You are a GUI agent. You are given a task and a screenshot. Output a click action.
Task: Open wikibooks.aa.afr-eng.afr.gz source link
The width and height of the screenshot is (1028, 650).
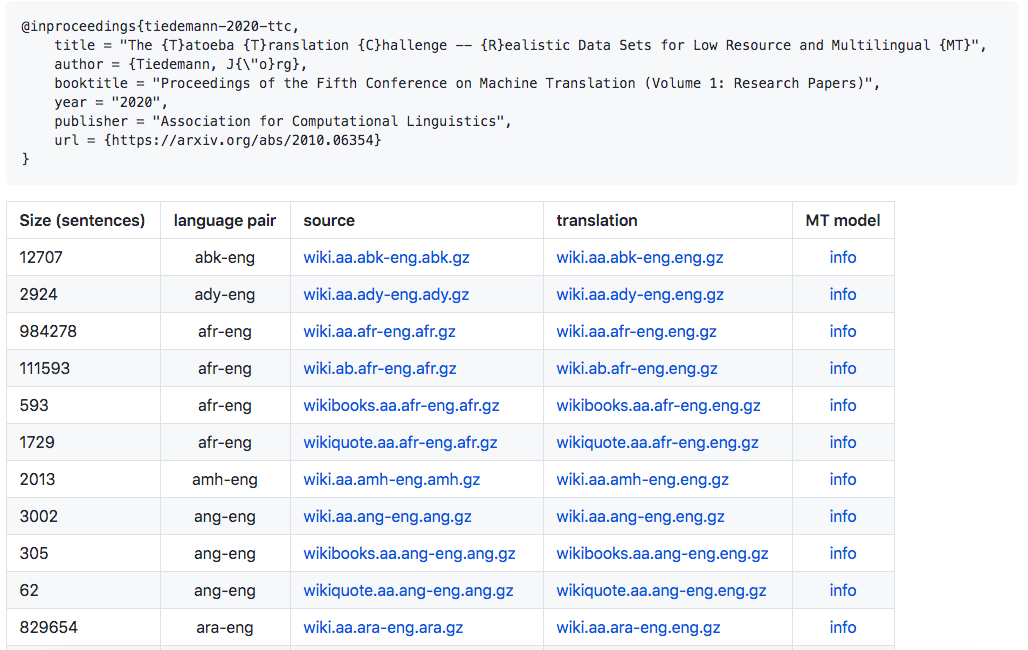pos(401,406)
